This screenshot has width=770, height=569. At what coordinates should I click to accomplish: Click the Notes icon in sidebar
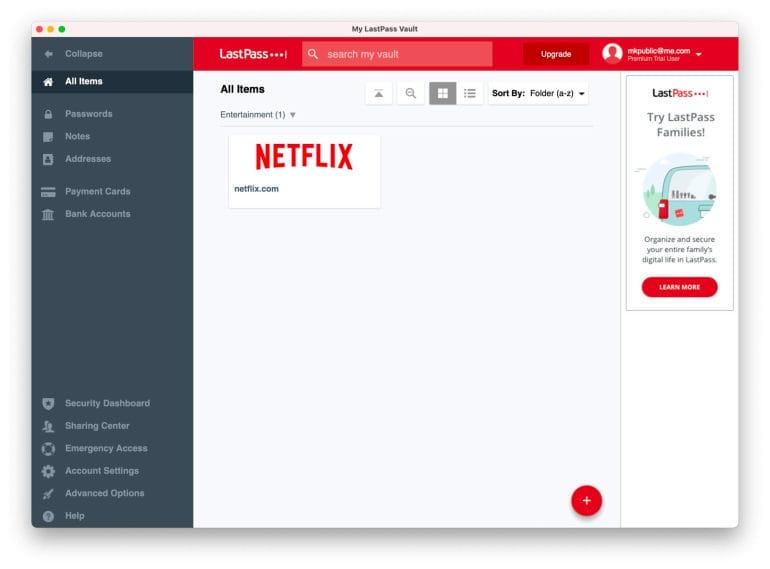[48, 137]
